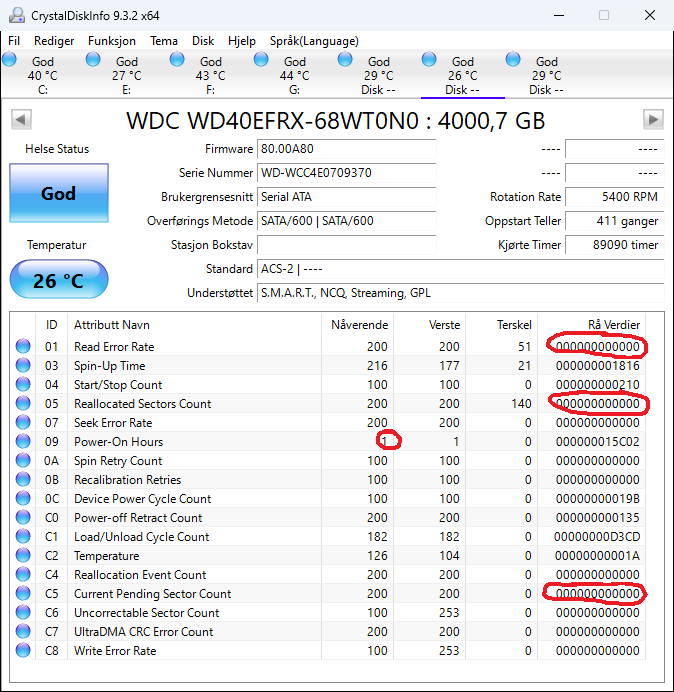The height and width of the screenshot is (692, 674).
Task: Open the Hjelp menu
Action: (x=242, y=41)
